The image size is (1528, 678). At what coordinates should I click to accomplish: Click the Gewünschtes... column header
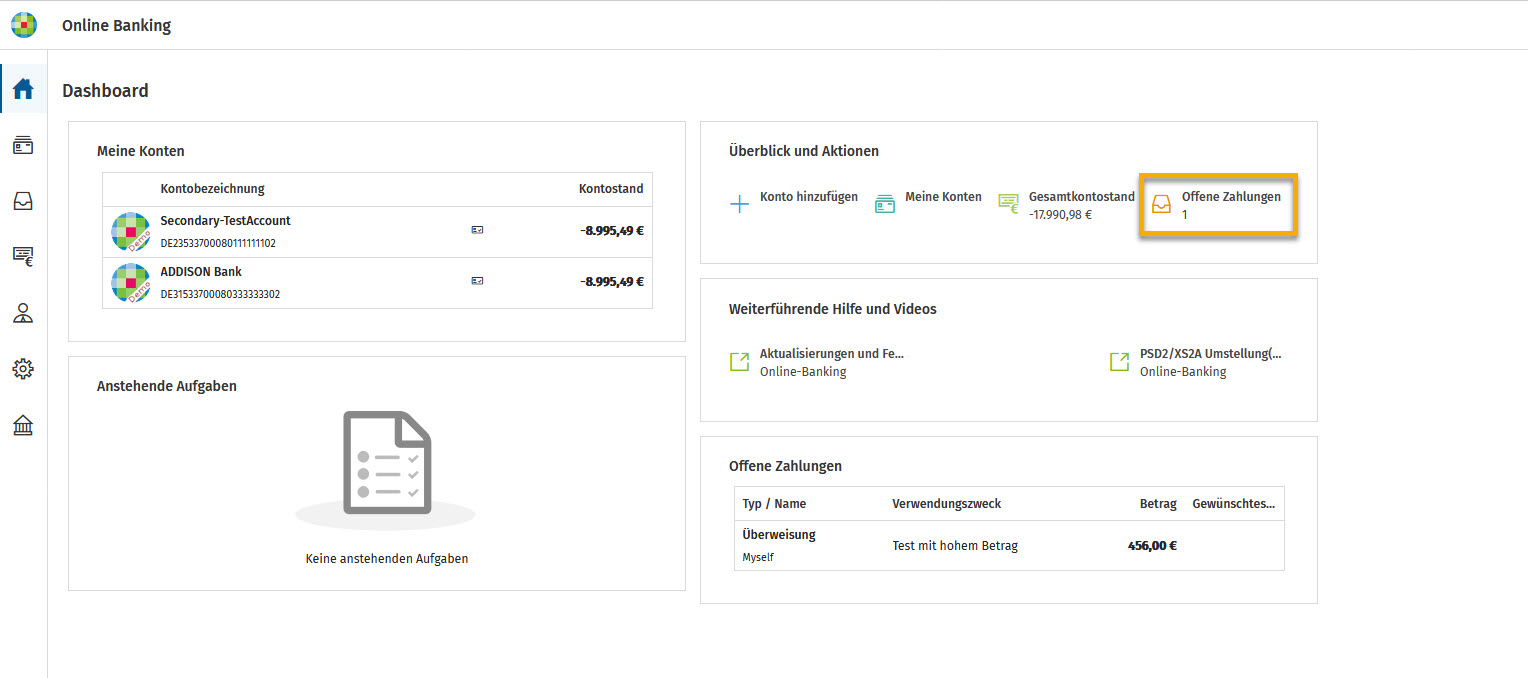click(x=1234, y=503)
